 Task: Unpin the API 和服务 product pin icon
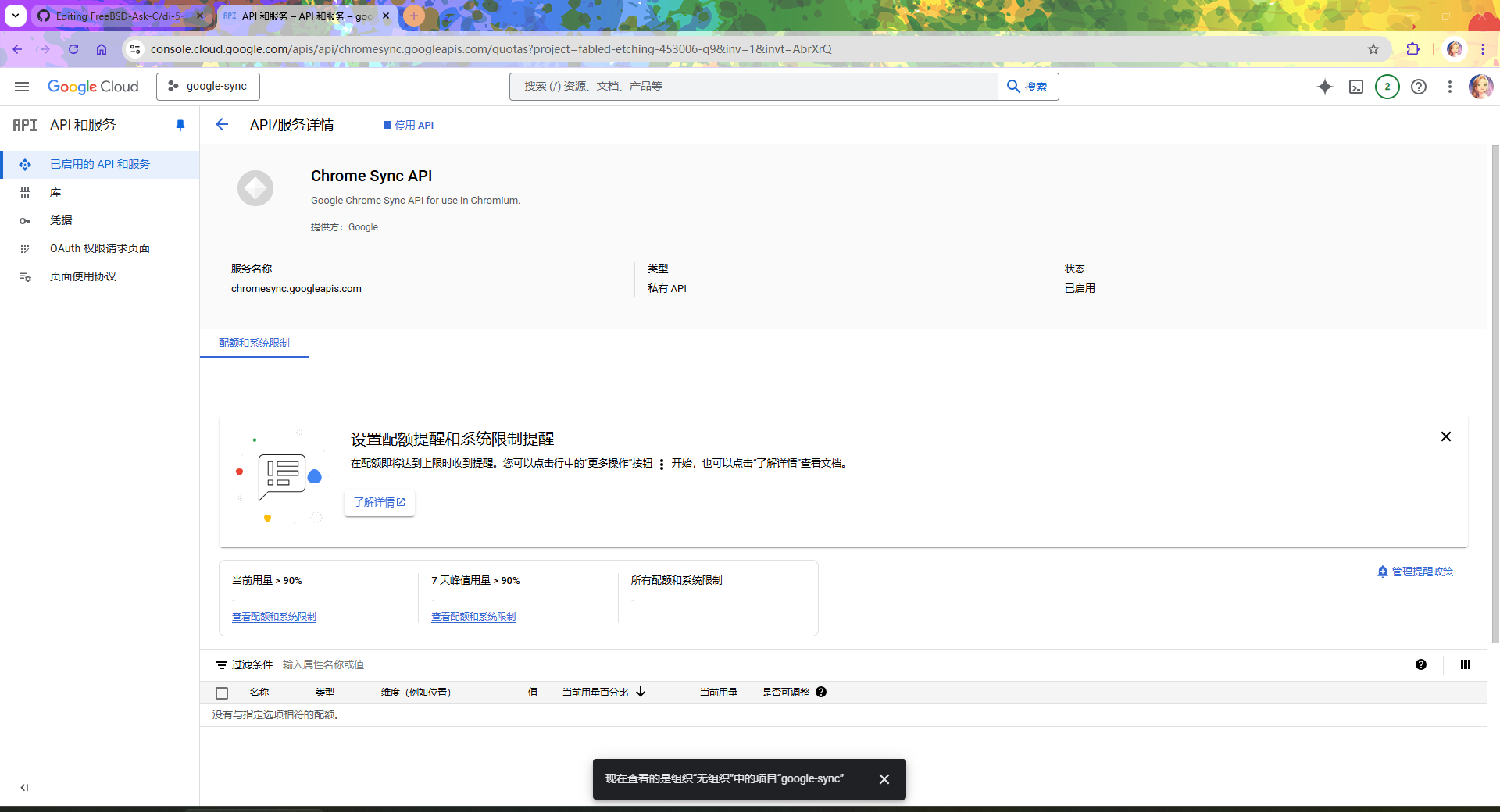click(x=180, y=125)
